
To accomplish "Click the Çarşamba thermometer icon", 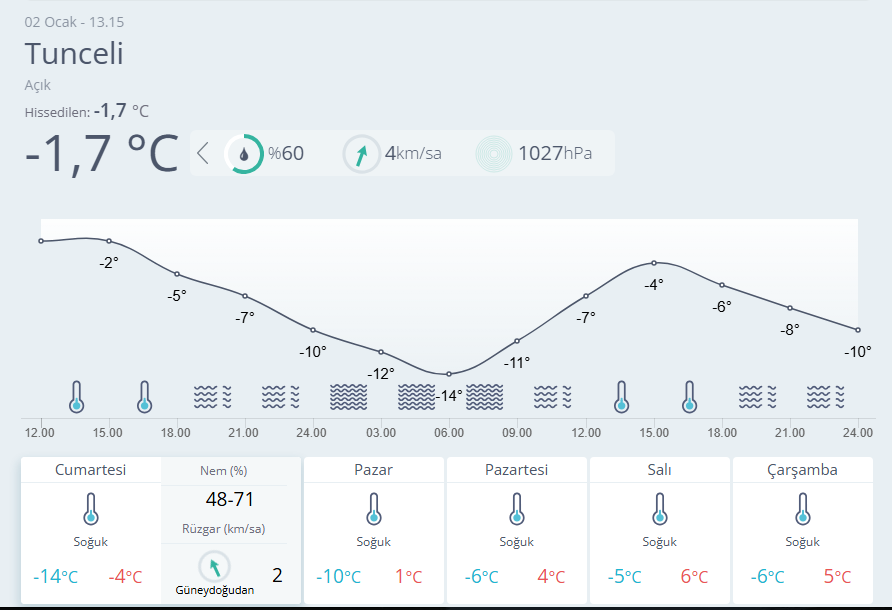I will click(803, 509).
